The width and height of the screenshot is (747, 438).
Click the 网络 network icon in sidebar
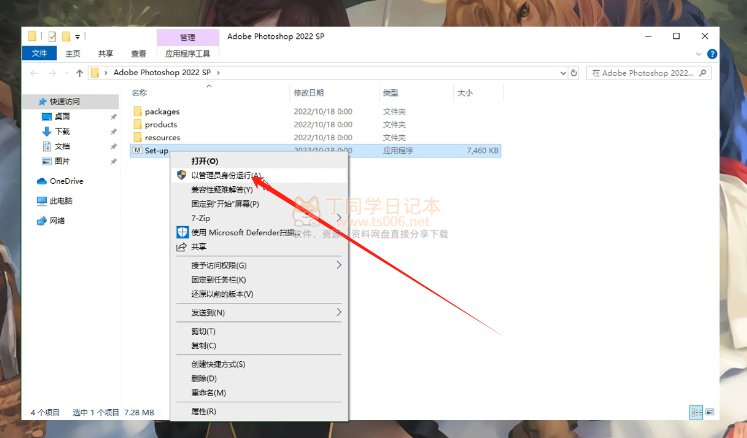[x=42, y=221]
